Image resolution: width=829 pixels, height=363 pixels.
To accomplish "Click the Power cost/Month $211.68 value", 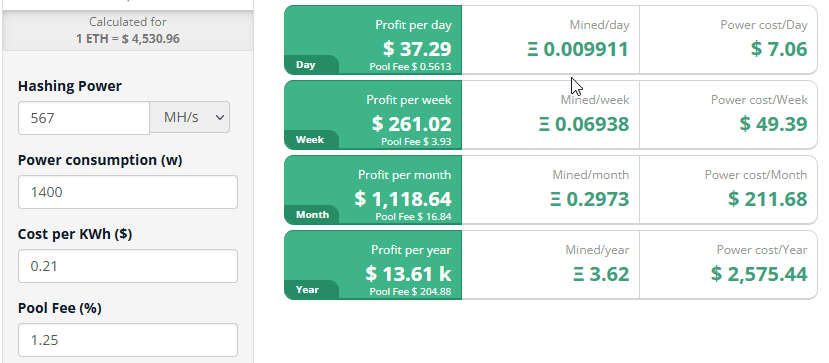I will pyautogui.click(x=768, y=199).
